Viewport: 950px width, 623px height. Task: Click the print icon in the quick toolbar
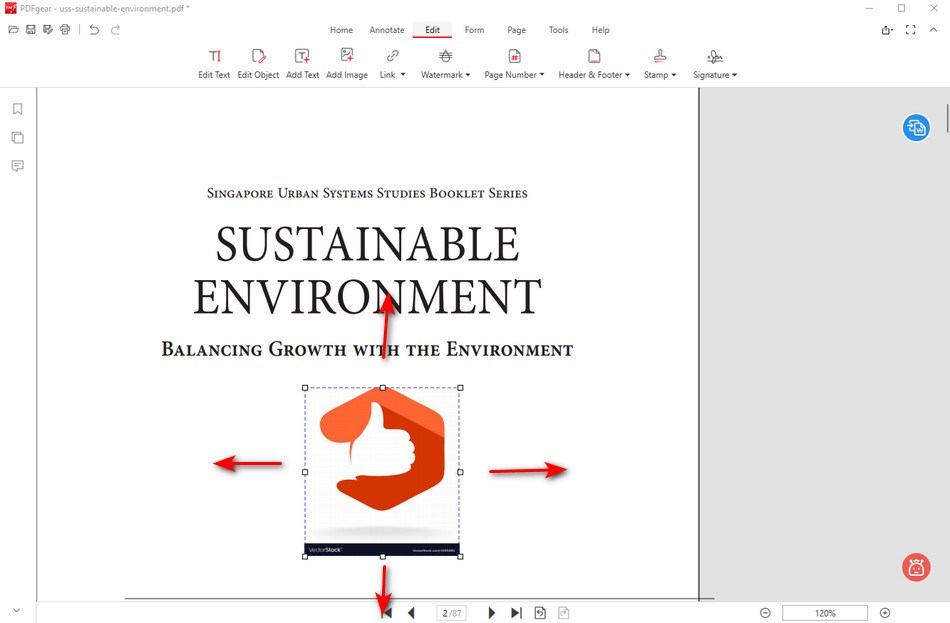pyautogui.click(x=65, y=30)
